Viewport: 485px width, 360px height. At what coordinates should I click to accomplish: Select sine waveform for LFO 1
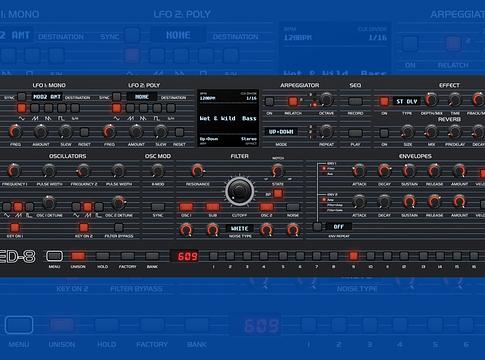(x=22, y=108)
